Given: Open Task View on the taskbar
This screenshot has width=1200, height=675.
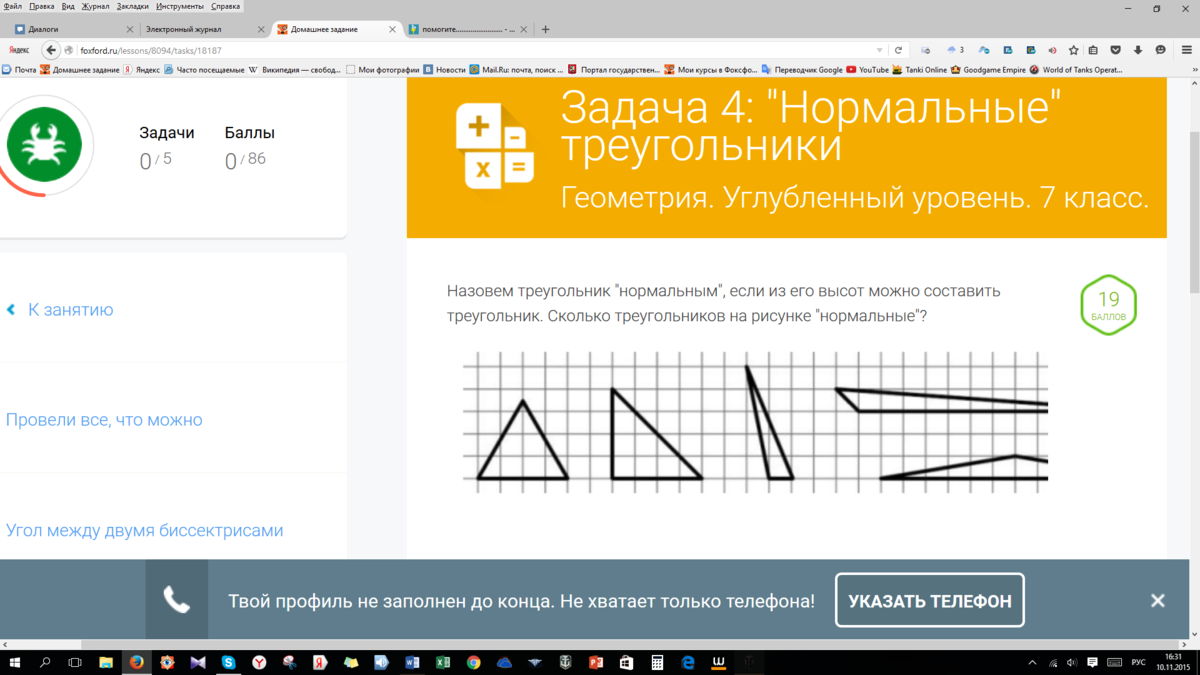Looking at the screenshot, I should tap(75, 662).
